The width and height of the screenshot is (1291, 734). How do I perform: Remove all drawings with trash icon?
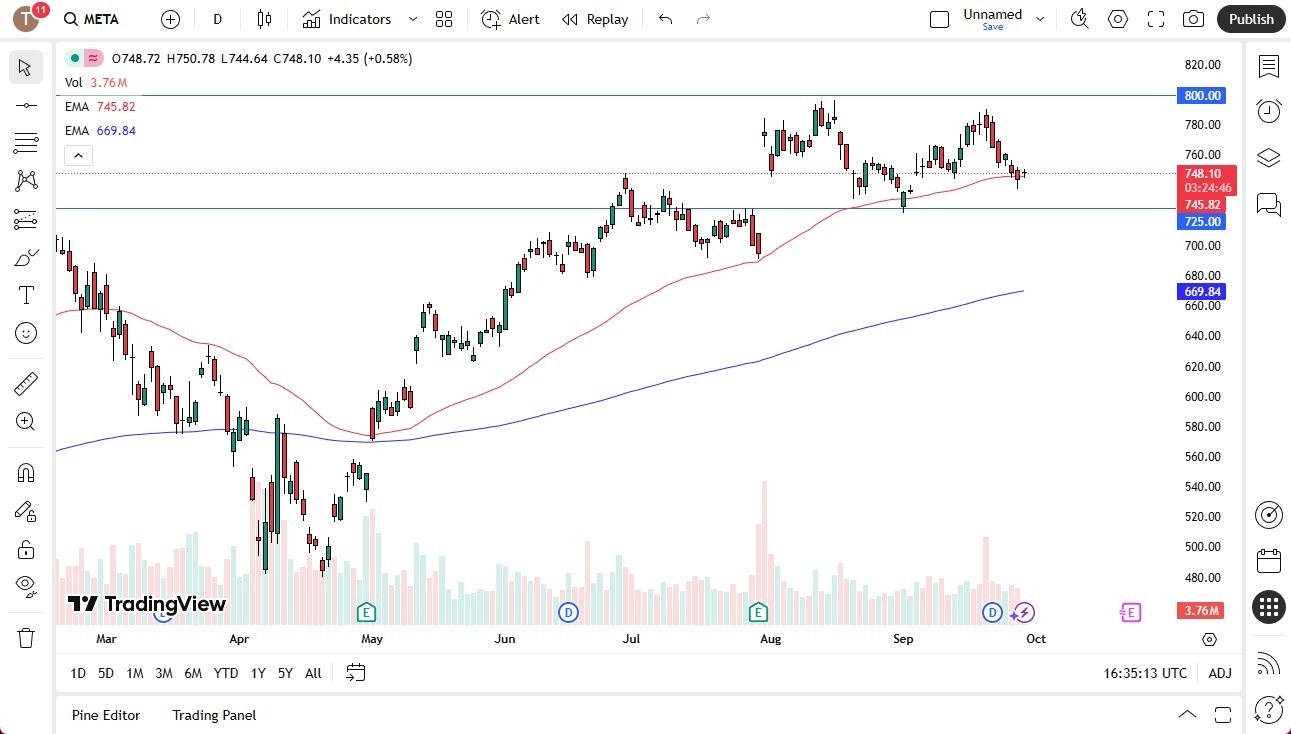(x=25, y=637)
